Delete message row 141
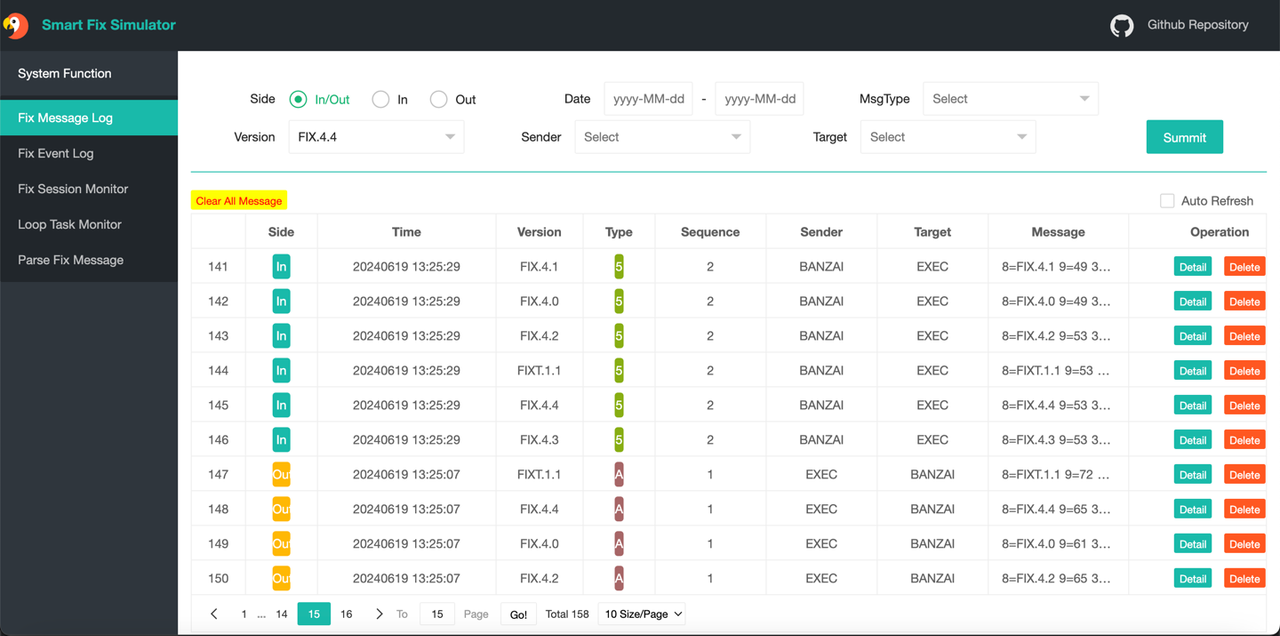The image size is (1280, 636). pyautogui.click(x=1245, y=267)
